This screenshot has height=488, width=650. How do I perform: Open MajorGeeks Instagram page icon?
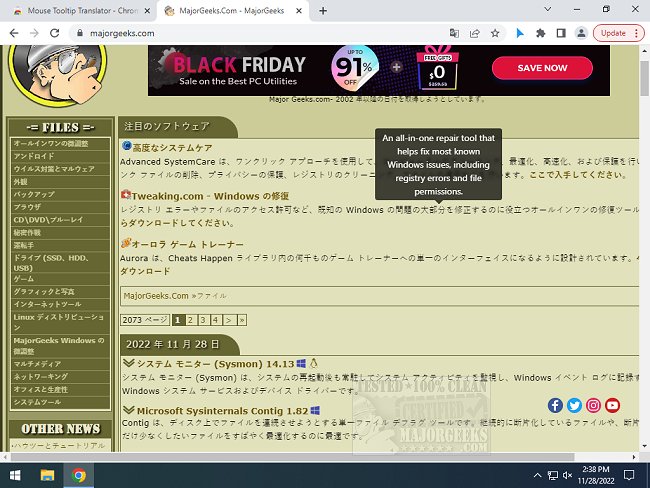pyautogui.click(x=593, y=405)
